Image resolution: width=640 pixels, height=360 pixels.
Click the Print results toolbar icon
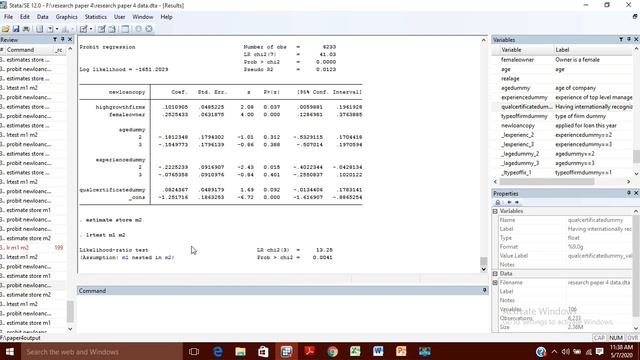coord(26,29)
